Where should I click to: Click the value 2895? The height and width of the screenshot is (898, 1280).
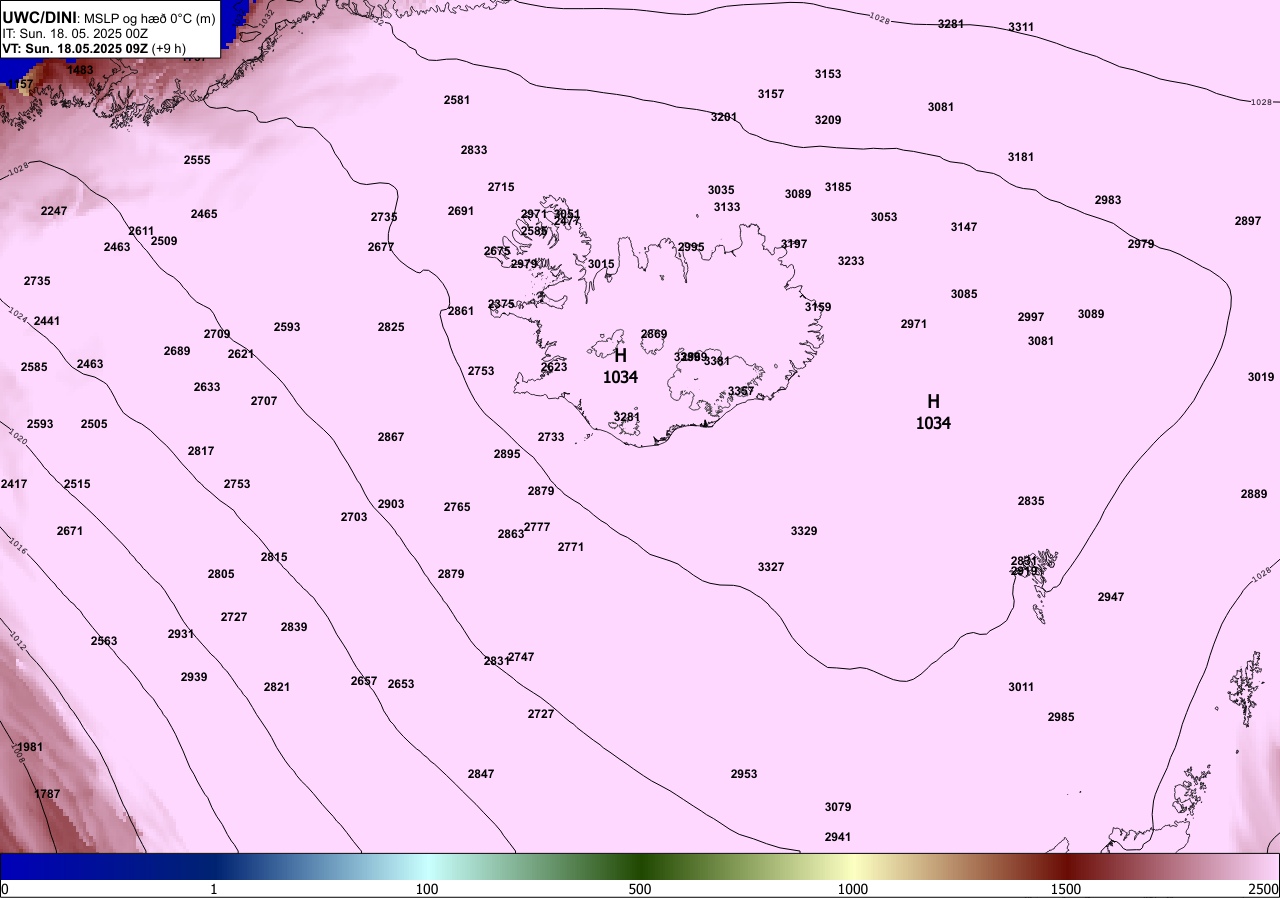[x=507, y=454]
